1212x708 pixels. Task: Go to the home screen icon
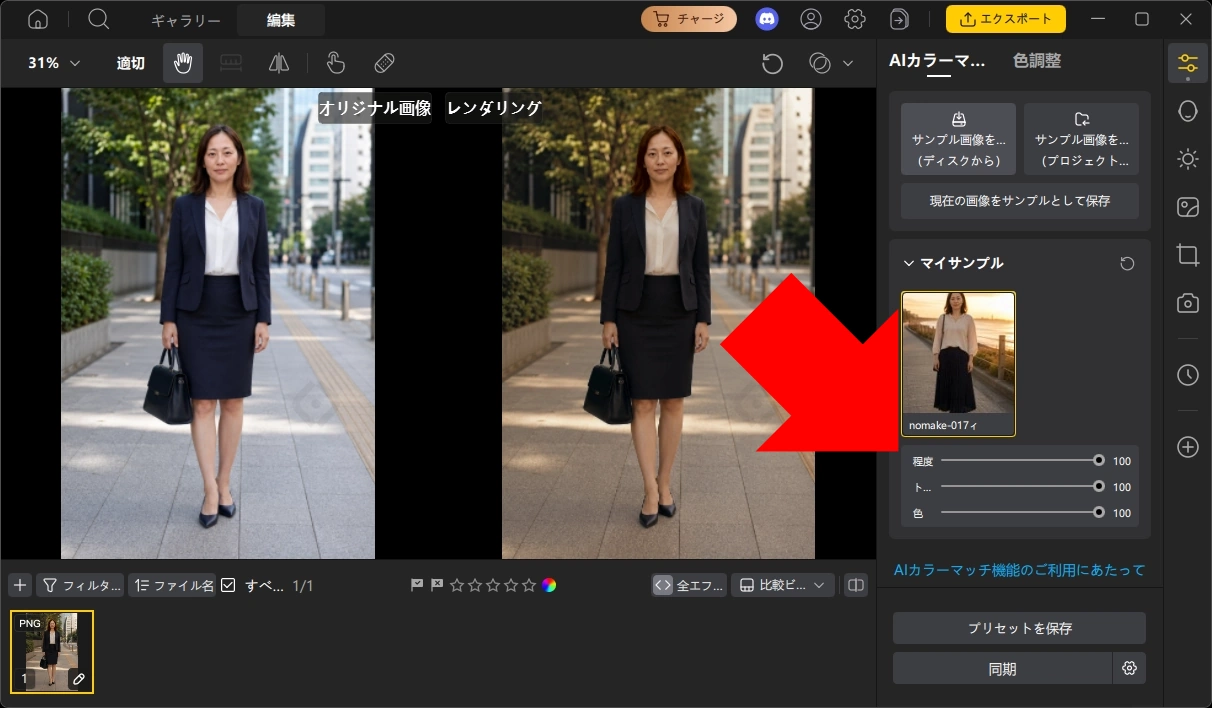coord(38,20)
